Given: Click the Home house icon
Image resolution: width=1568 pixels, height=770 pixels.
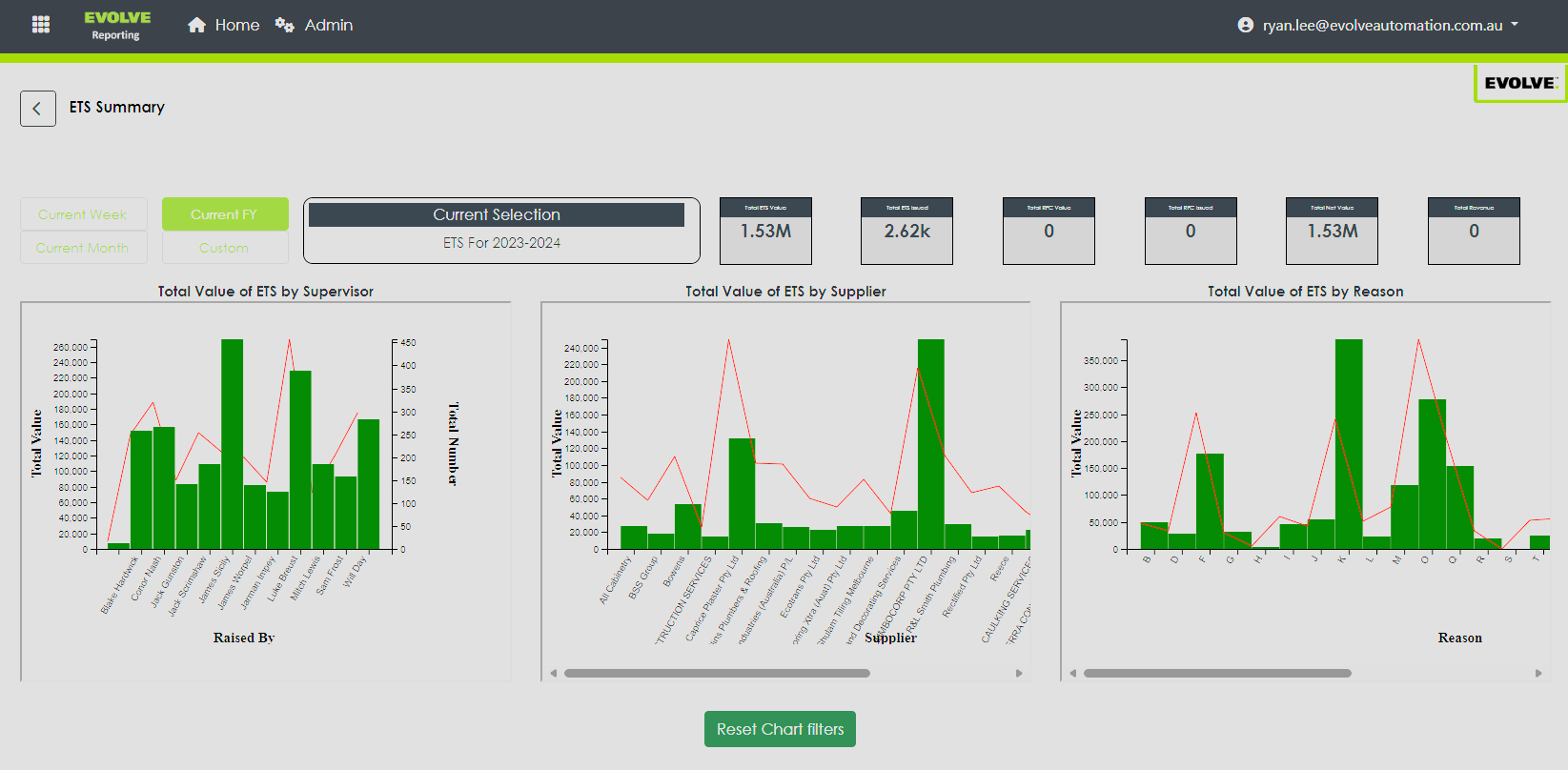Looking at the screenshot, I should (x=196, y=25).
